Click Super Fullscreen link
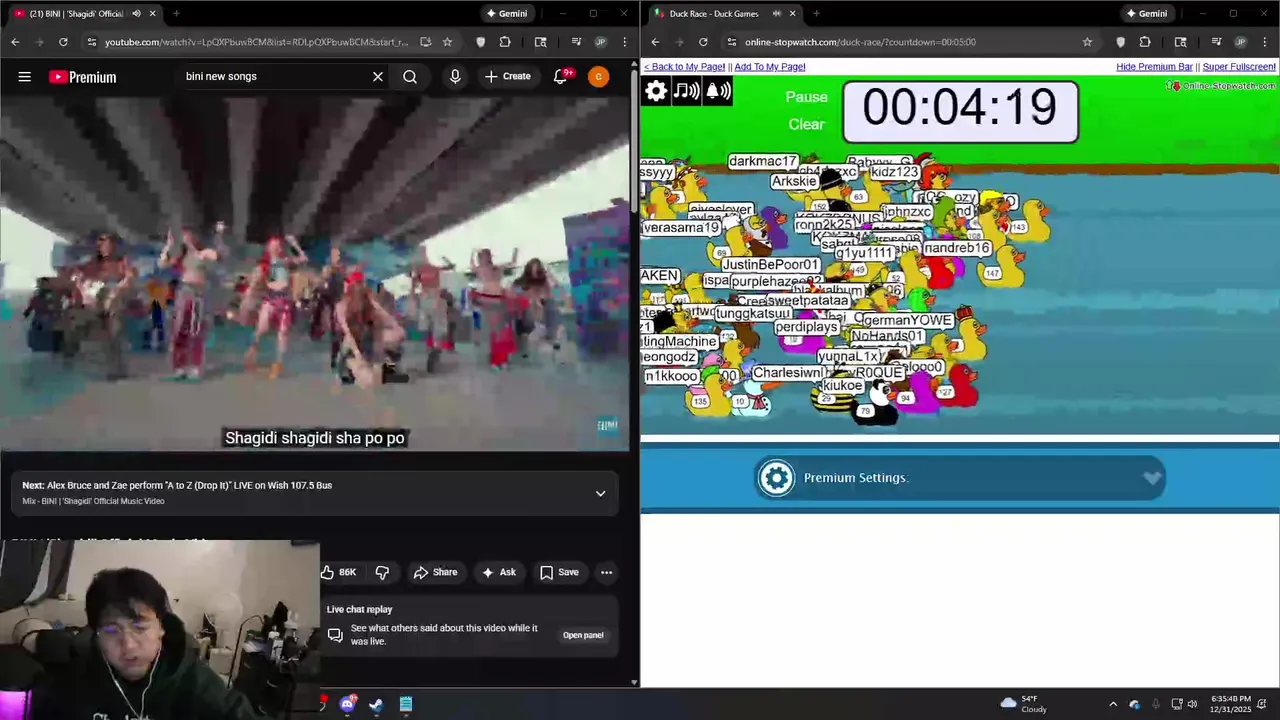 tap(1239, 66)
